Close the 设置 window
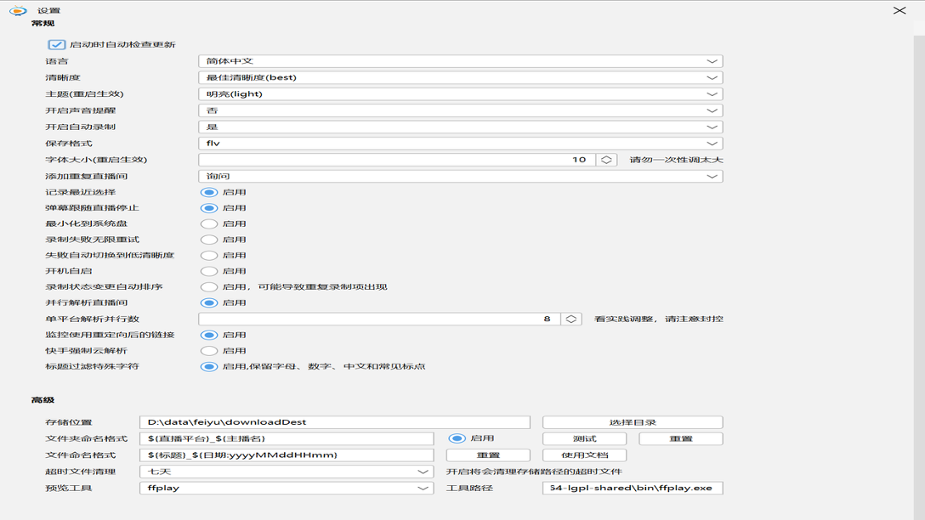Viewport: 925px width, 520px height. [x=899, y=11]
